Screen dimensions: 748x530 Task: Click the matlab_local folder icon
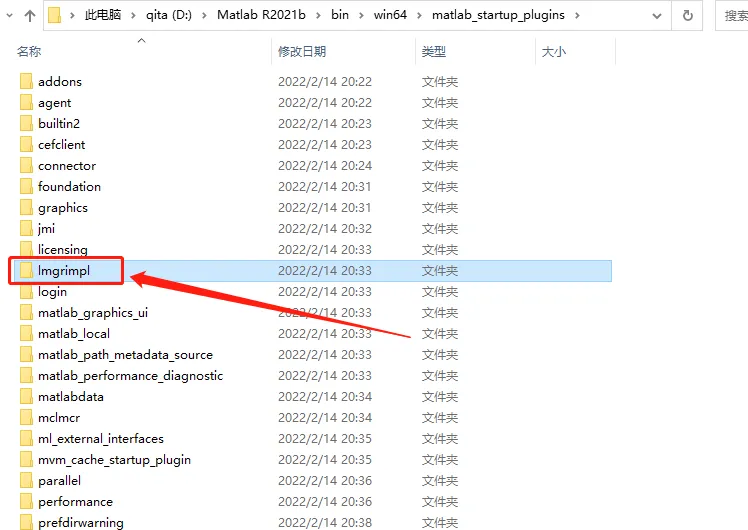26,333
